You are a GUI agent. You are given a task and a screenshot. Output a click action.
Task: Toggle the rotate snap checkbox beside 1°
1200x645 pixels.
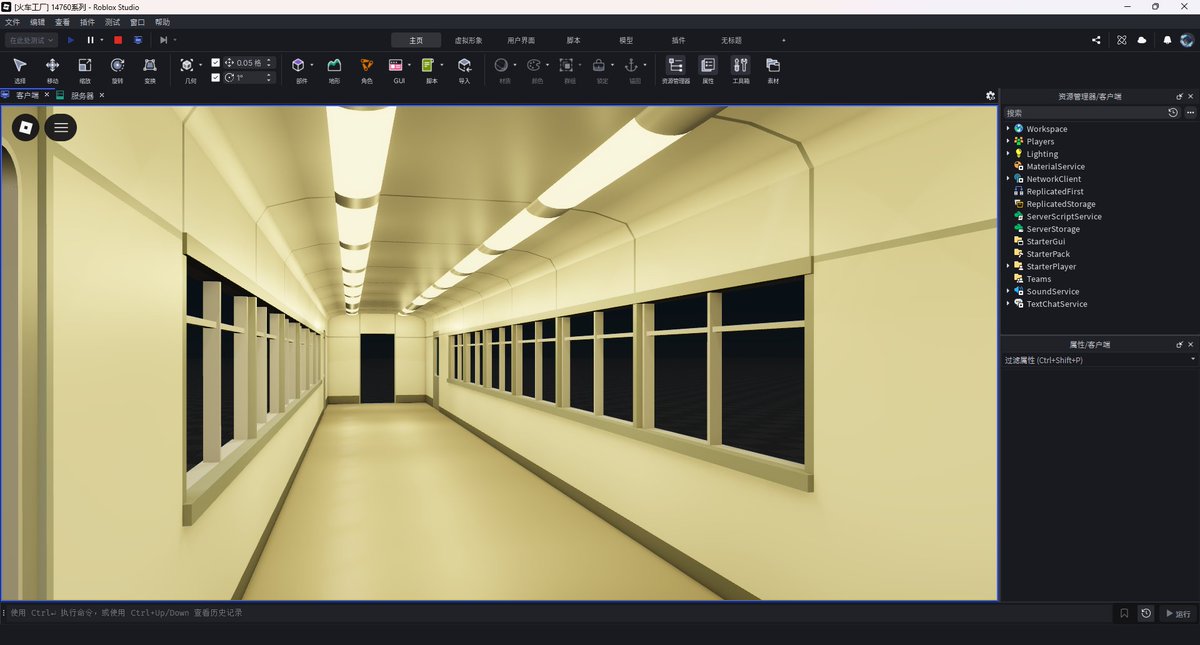tap(216, 77)
